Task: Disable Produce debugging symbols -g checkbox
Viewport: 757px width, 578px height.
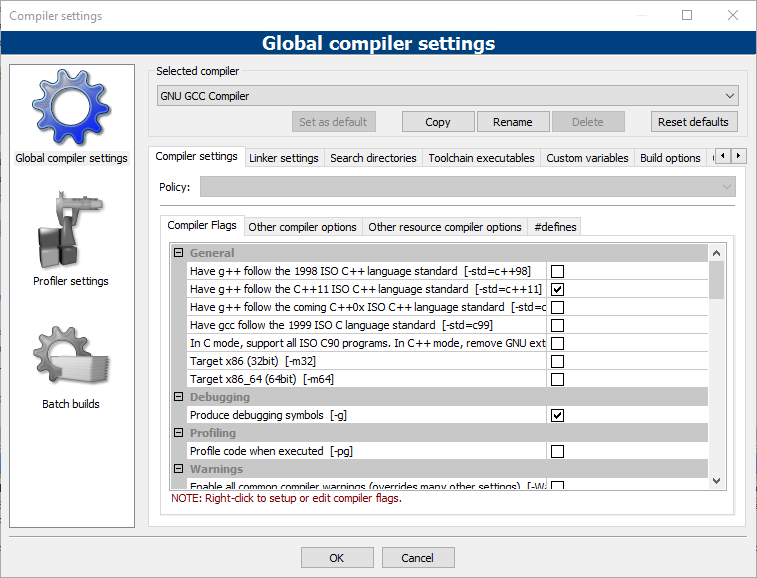Action: [557, 415]
